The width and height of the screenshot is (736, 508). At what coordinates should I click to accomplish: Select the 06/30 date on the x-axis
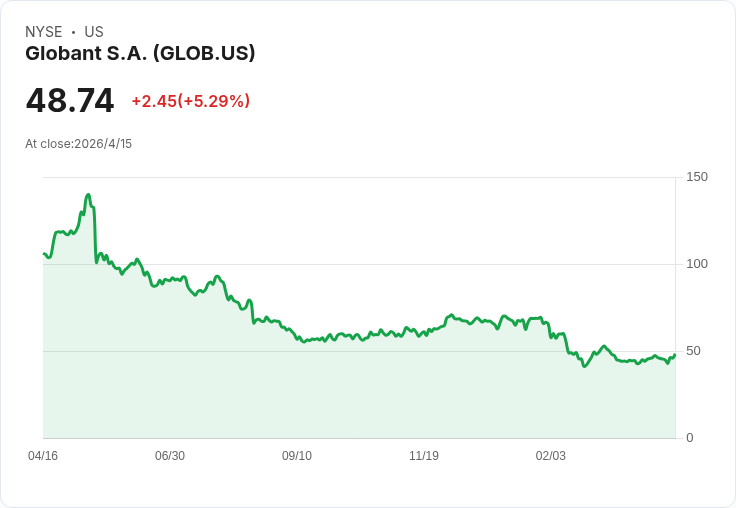coord(170,456)
